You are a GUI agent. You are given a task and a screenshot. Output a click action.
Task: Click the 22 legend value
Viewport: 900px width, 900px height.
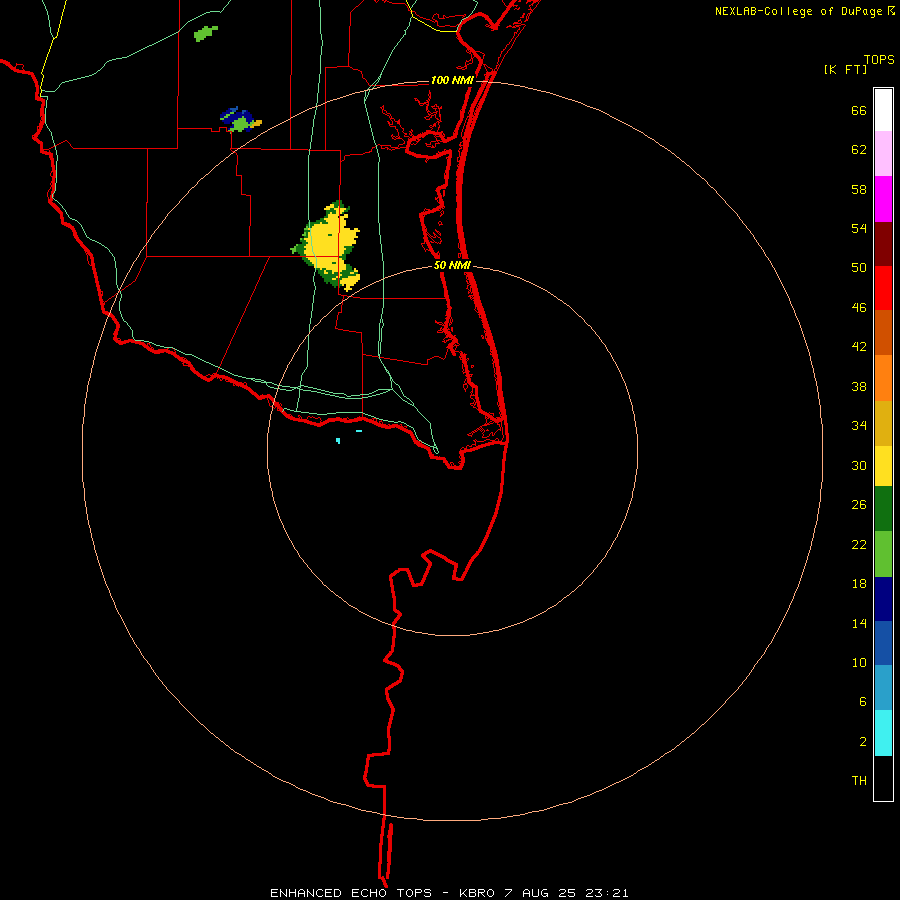point(859,545)
